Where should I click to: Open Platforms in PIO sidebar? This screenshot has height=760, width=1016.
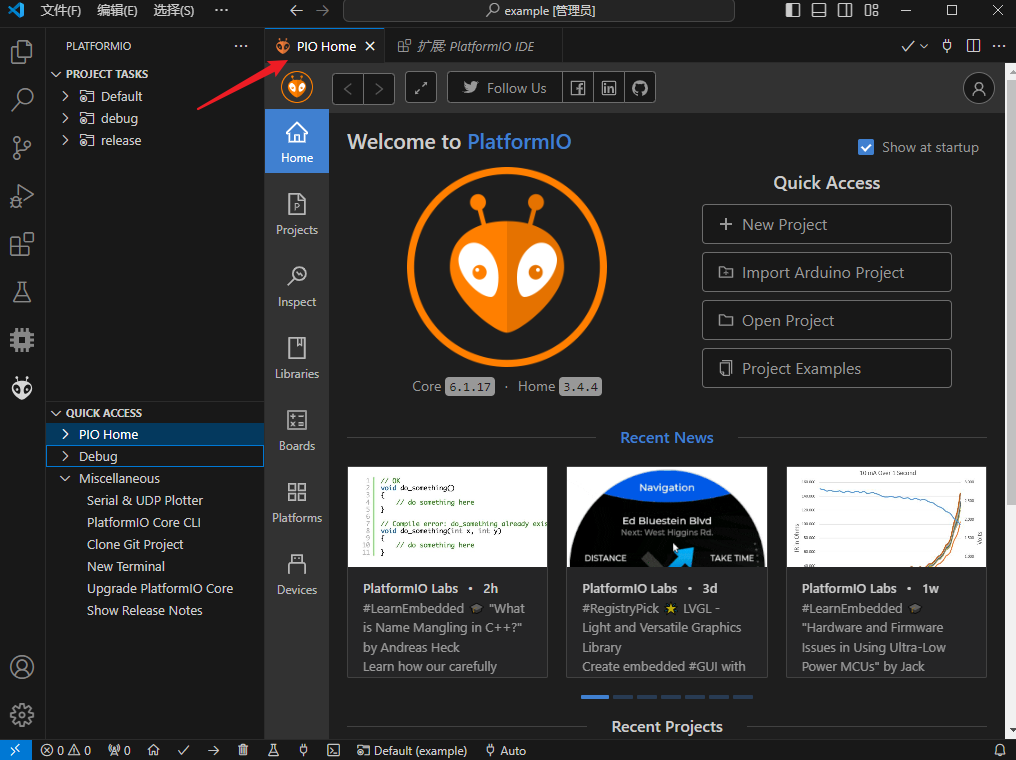click(x=297, y=501)
